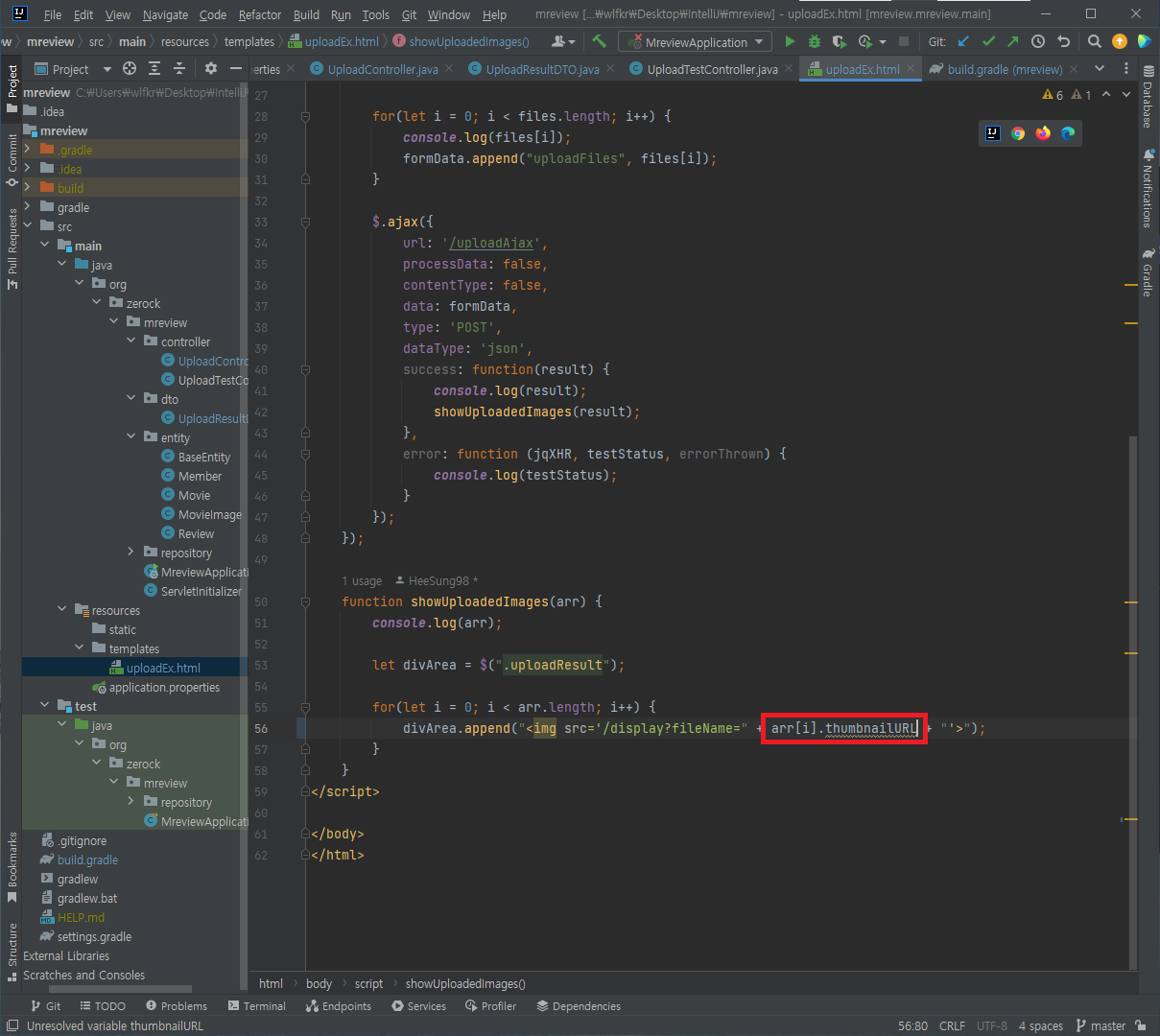Screen dimensions: 1160x1036
Task: Show hidden editor tabs chevron
Action: (1101, 68)
